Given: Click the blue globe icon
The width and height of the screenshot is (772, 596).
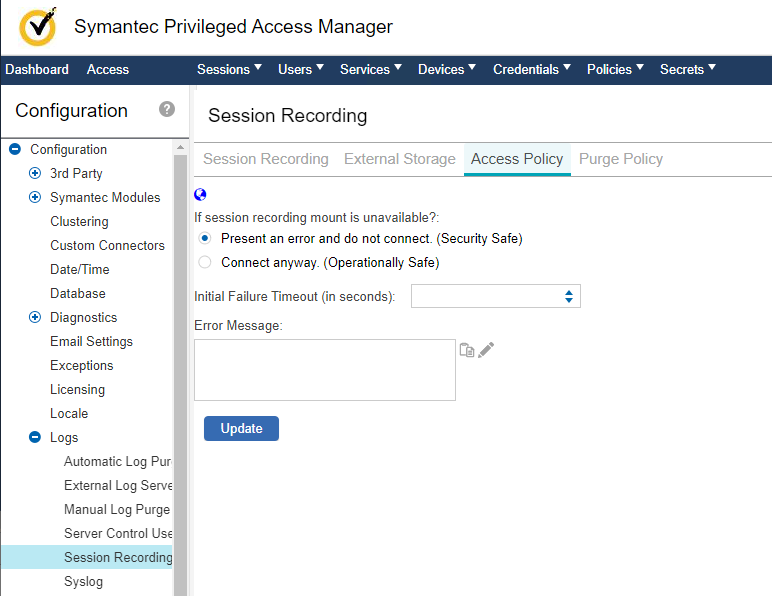Looking at the screenshot, I should point(200,195).
